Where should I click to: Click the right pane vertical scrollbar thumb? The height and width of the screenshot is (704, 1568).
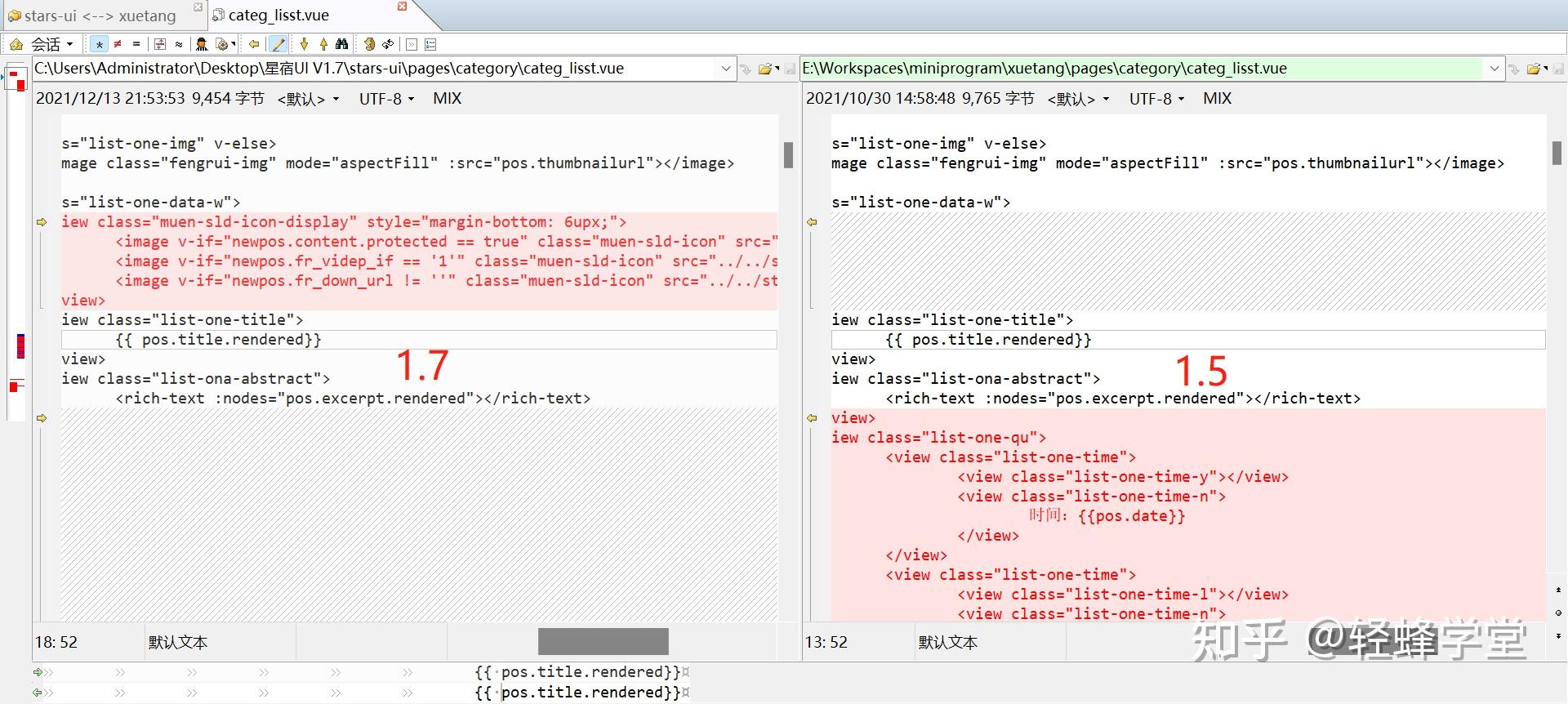1557,153
